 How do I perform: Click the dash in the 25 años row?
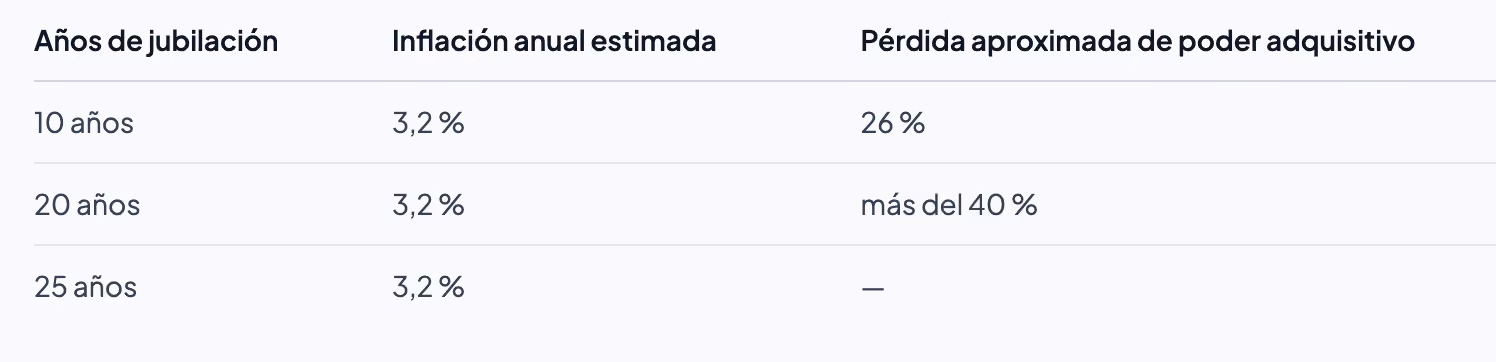coord(872,288)
